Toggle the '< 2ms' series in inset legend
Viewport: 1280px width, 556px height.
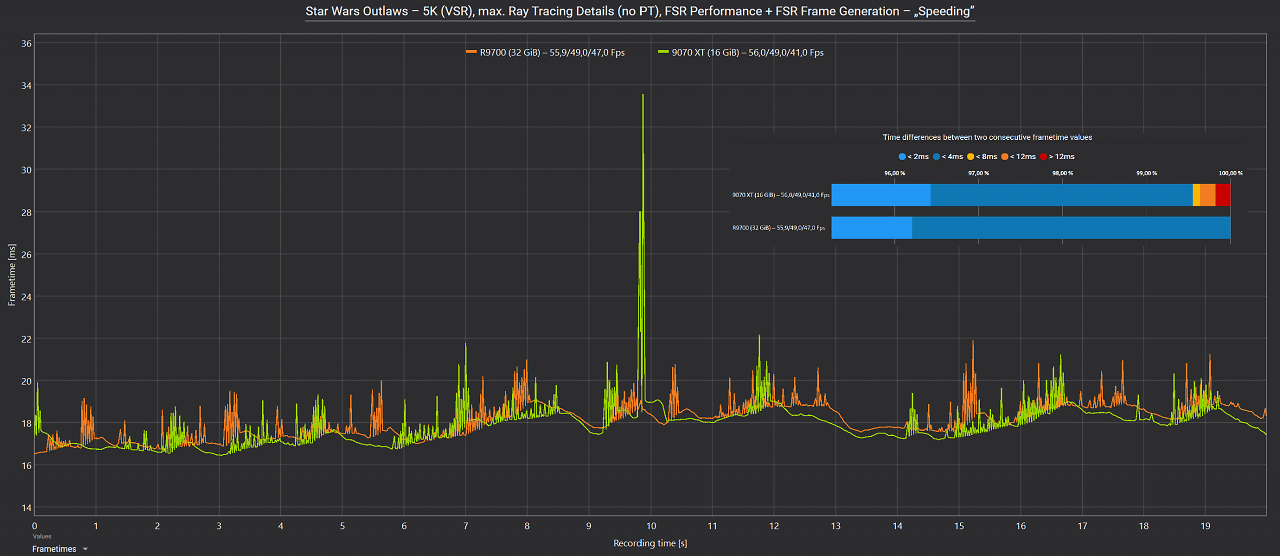pyautogui.click(x=913, y=156)
